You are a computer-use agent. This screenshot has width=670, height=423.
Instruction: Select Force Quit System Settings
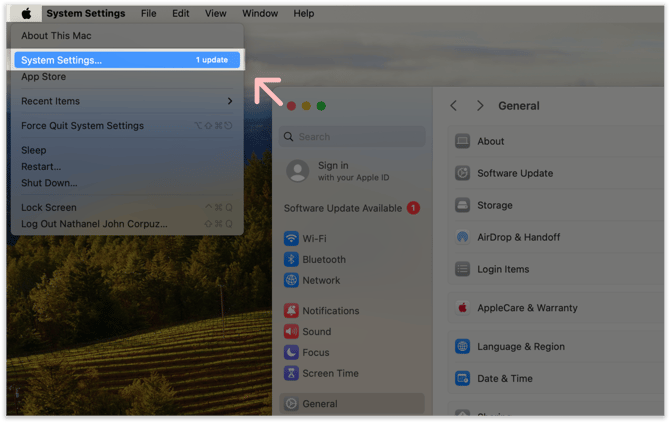click(83, 126)
